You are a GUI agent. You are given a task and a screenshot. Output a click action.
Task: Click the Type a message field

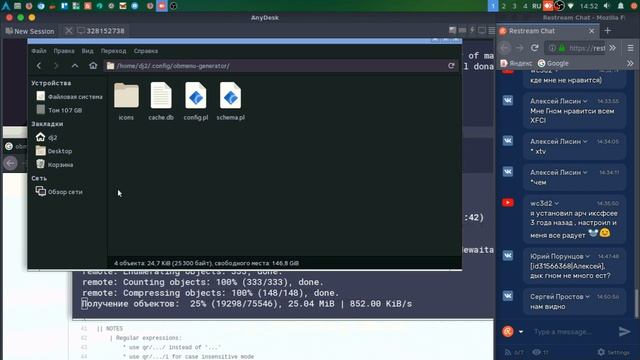point(571,332)
